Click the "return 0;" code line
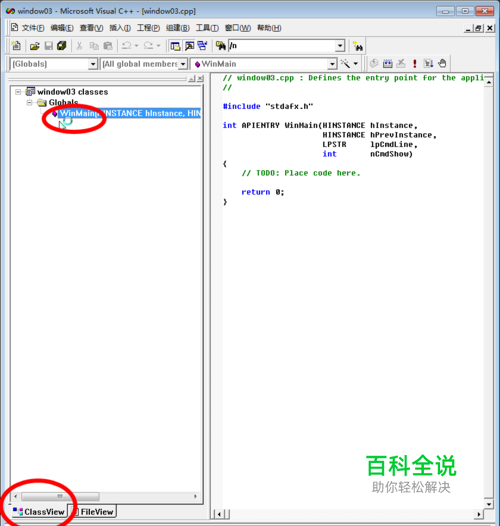 tap(263, 192)
